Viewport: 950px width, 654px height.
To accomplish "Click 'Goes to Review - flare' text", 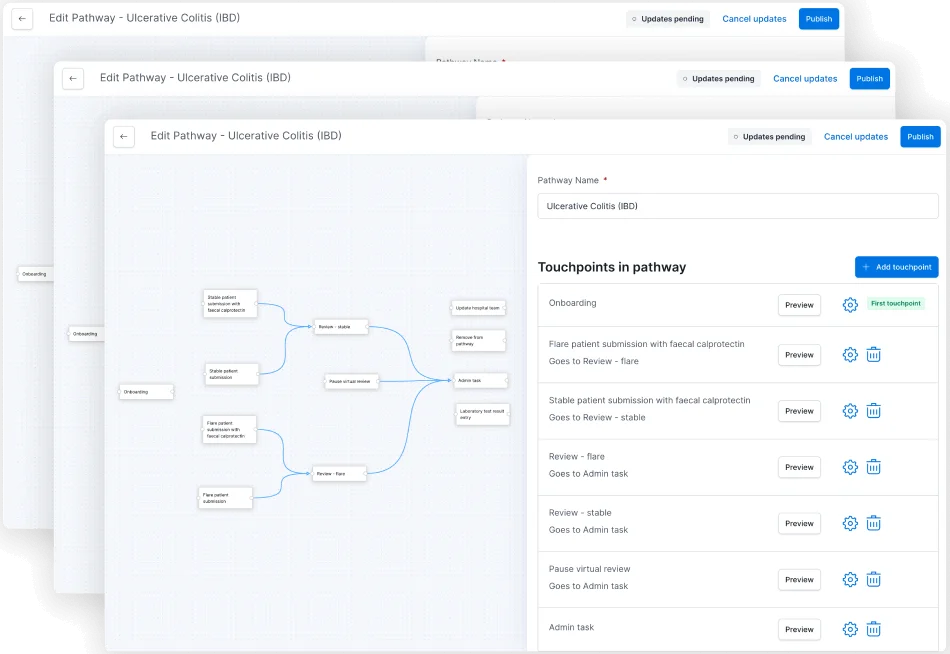I will 593,361.
